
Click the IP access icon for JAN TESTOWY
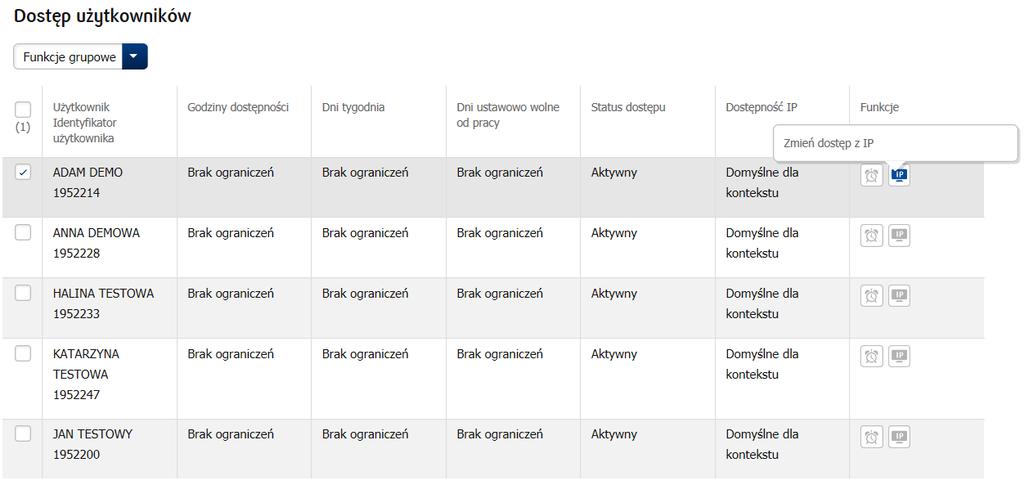899,437
